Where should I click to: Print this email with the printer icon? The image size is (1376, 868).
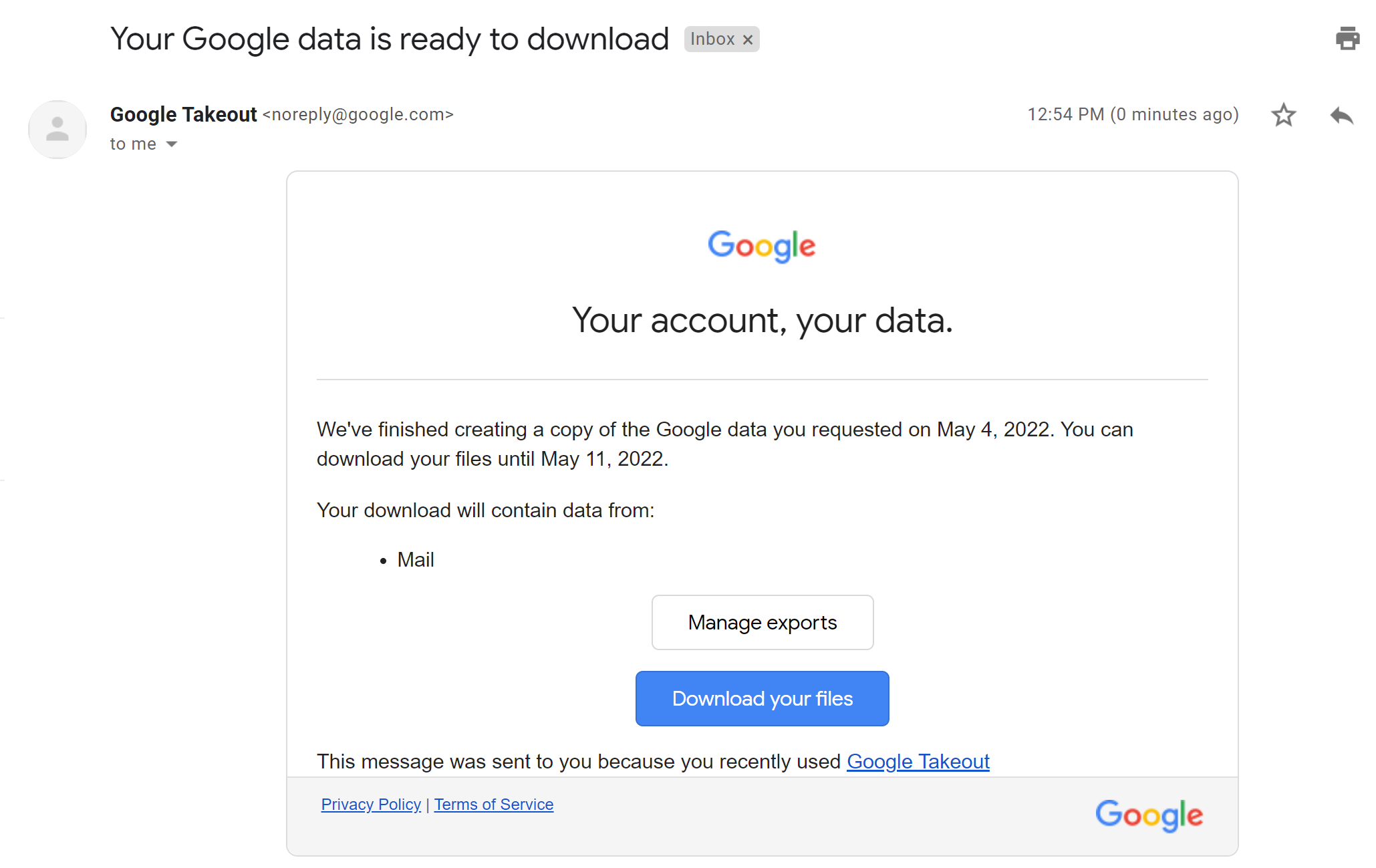pyautogui.click(x=1347, y=39)
